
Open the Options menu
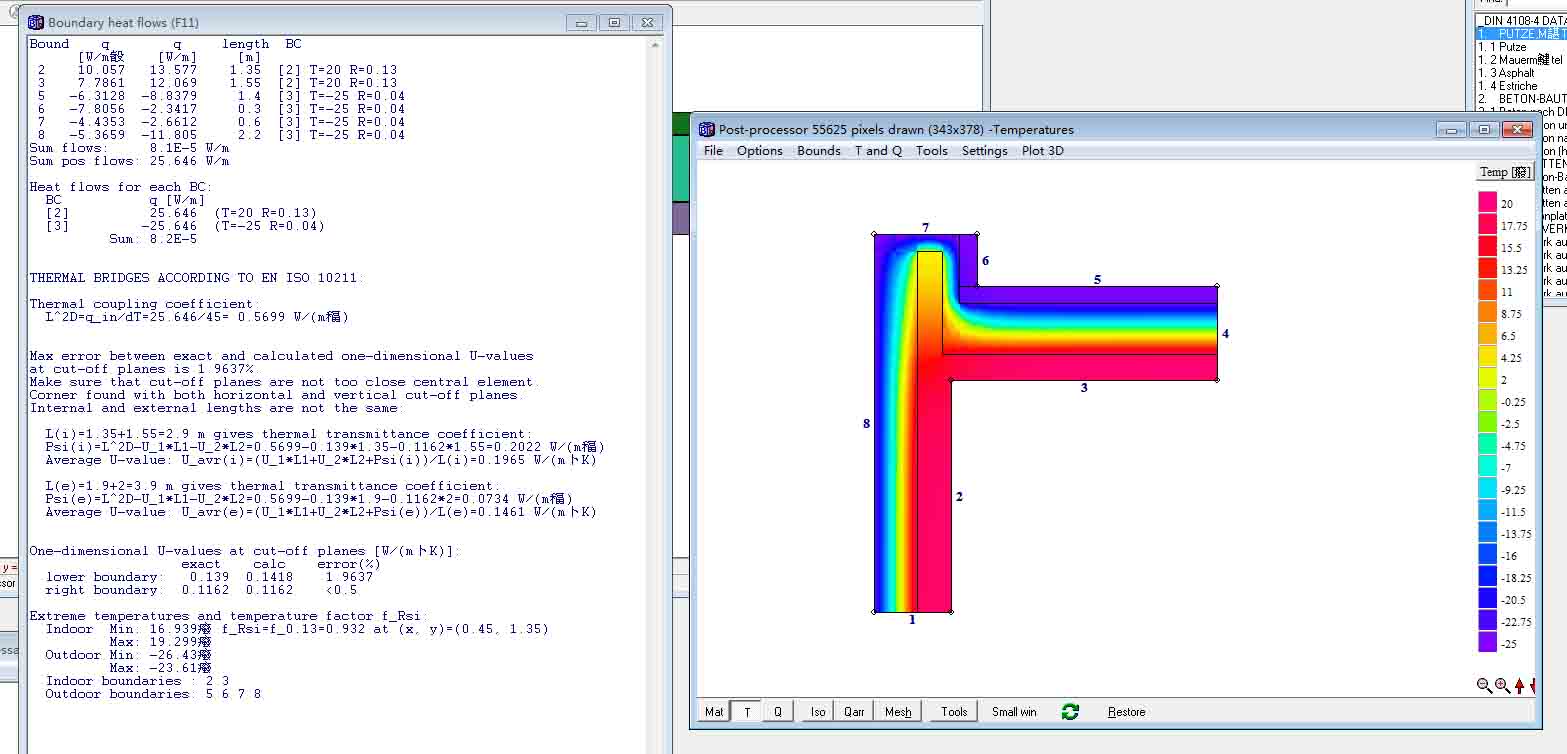[759, 151]
